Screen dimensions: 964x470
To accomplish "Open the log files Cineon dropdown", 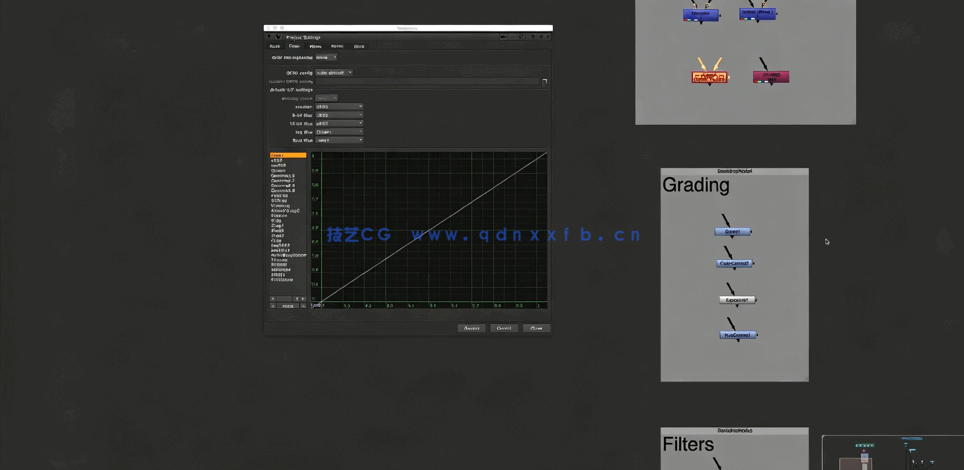I will 339,132.
